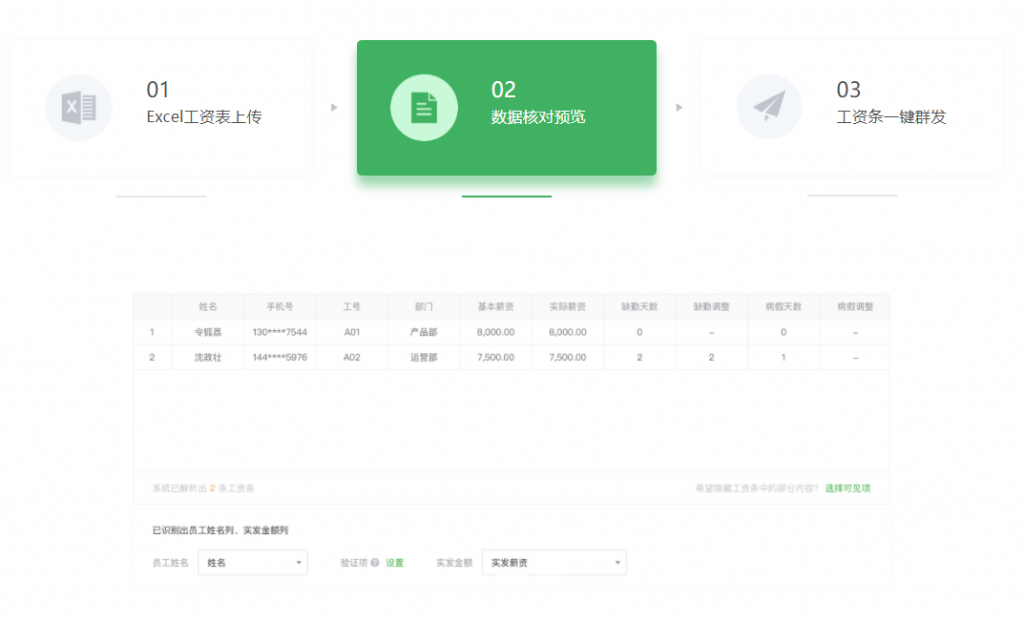Click the 基本薪资 column header
This screenshot has height=622, width=1024.
coord(496,306)
